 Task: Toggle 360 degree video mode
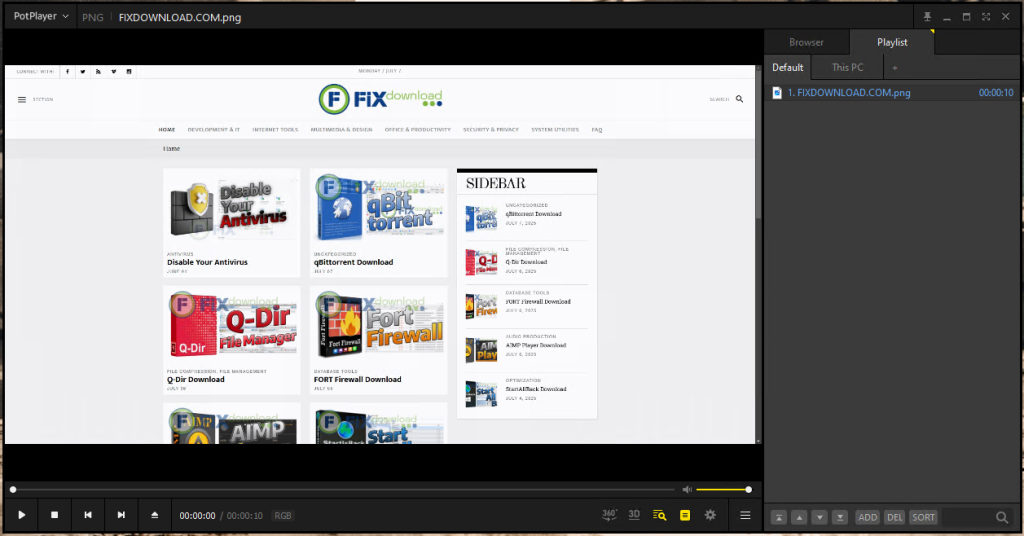[x=609, y=515]
